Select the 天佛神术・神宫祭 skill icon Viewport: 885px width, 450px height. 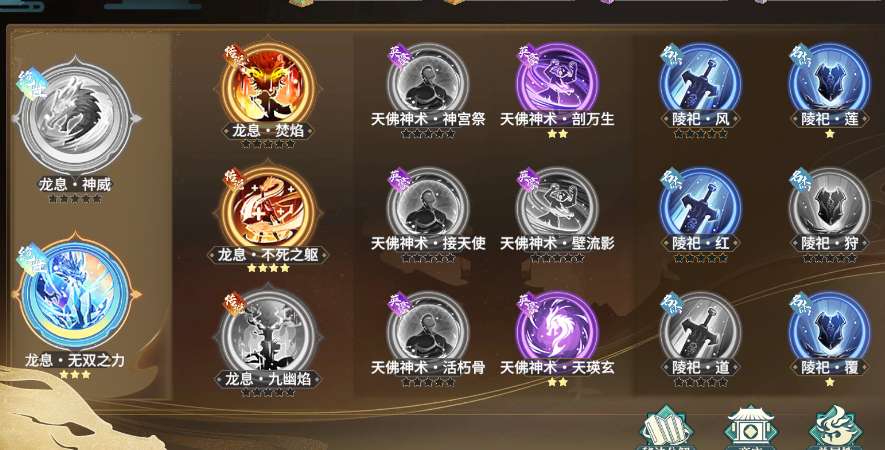click(x=428, y=84)
